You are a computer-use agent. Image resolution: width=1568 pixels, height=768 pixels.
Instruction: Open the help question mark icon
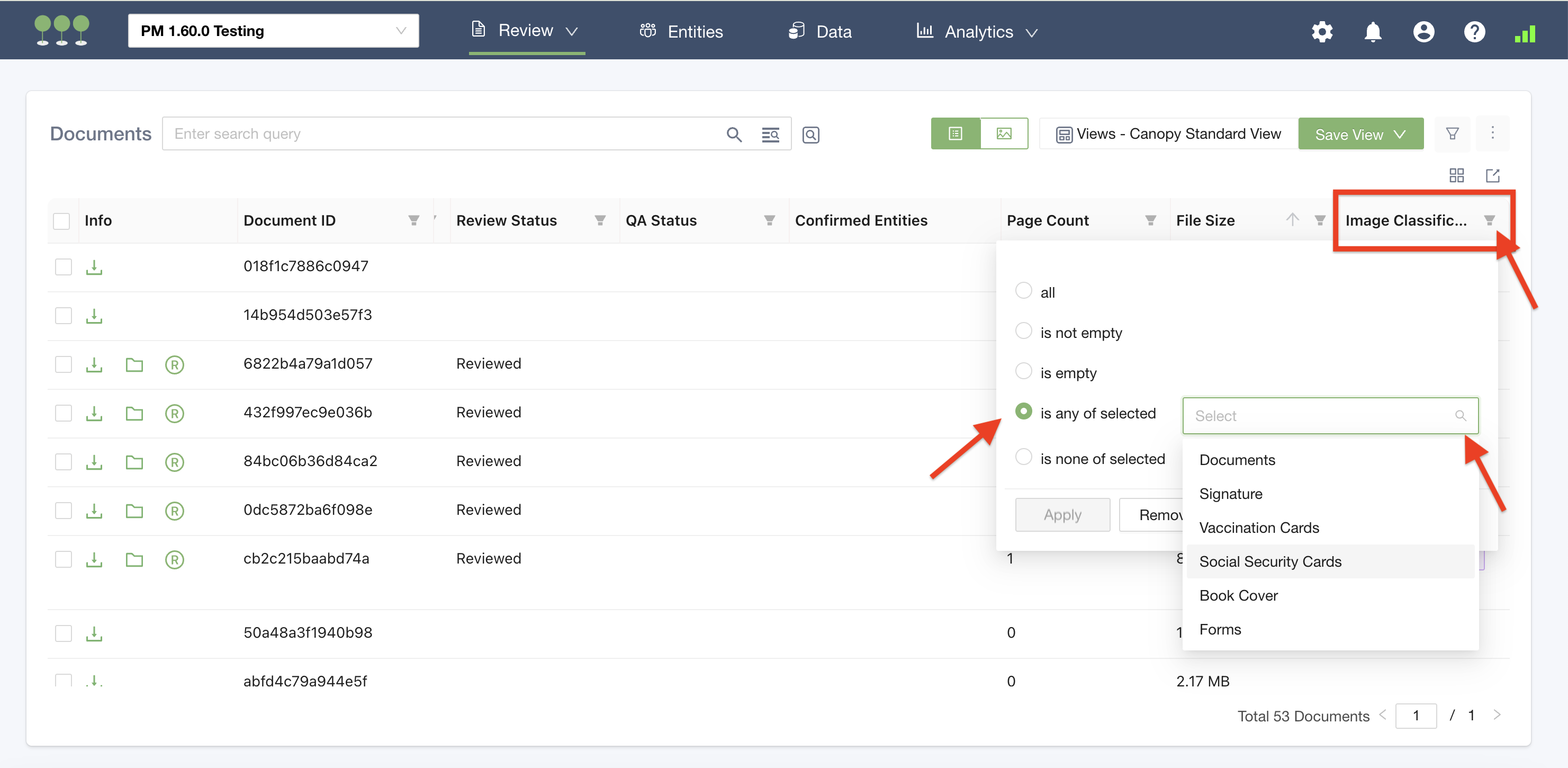tap(1474, 32)
